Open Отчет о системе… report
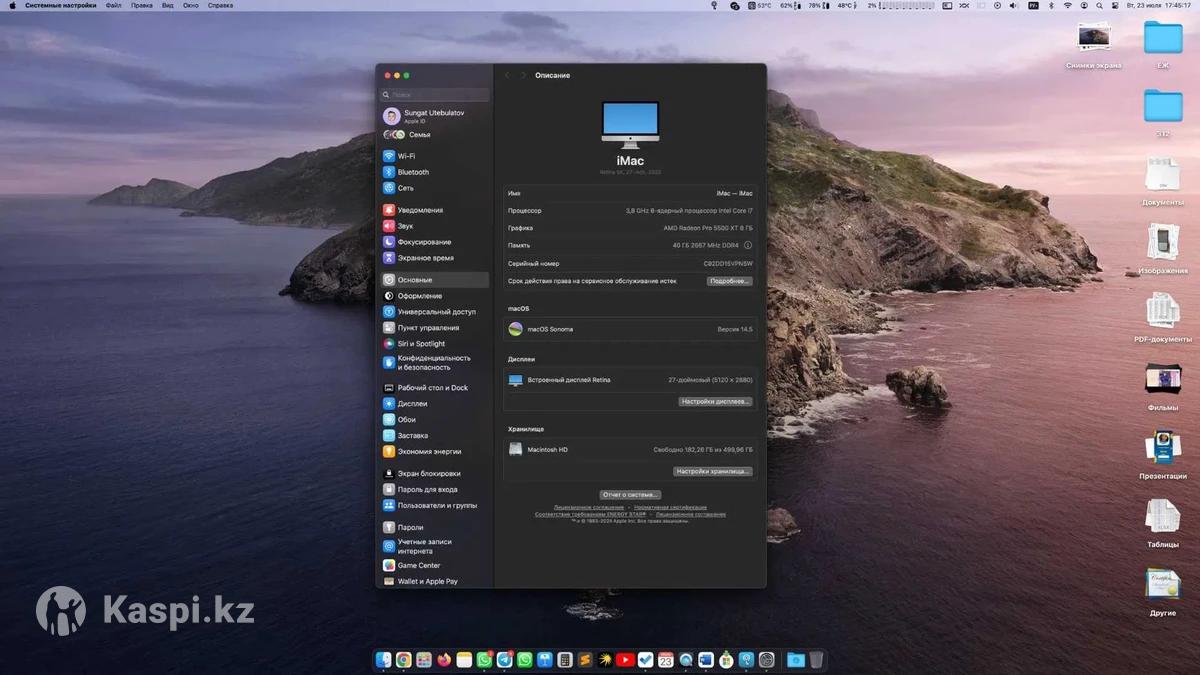 pos(630,495)
